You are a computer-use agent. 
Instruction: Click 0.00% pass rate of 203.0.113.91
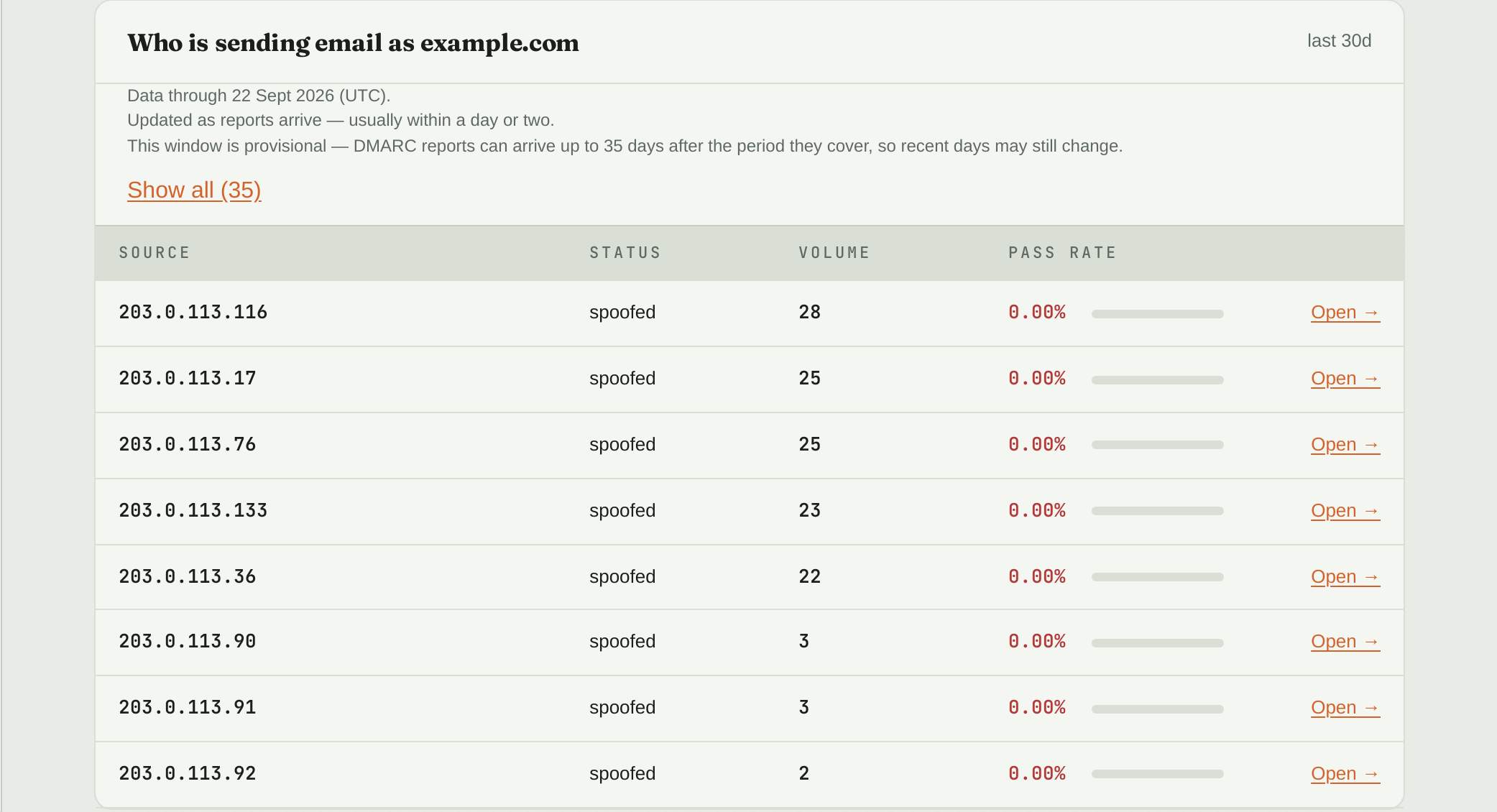(1037, 708)
